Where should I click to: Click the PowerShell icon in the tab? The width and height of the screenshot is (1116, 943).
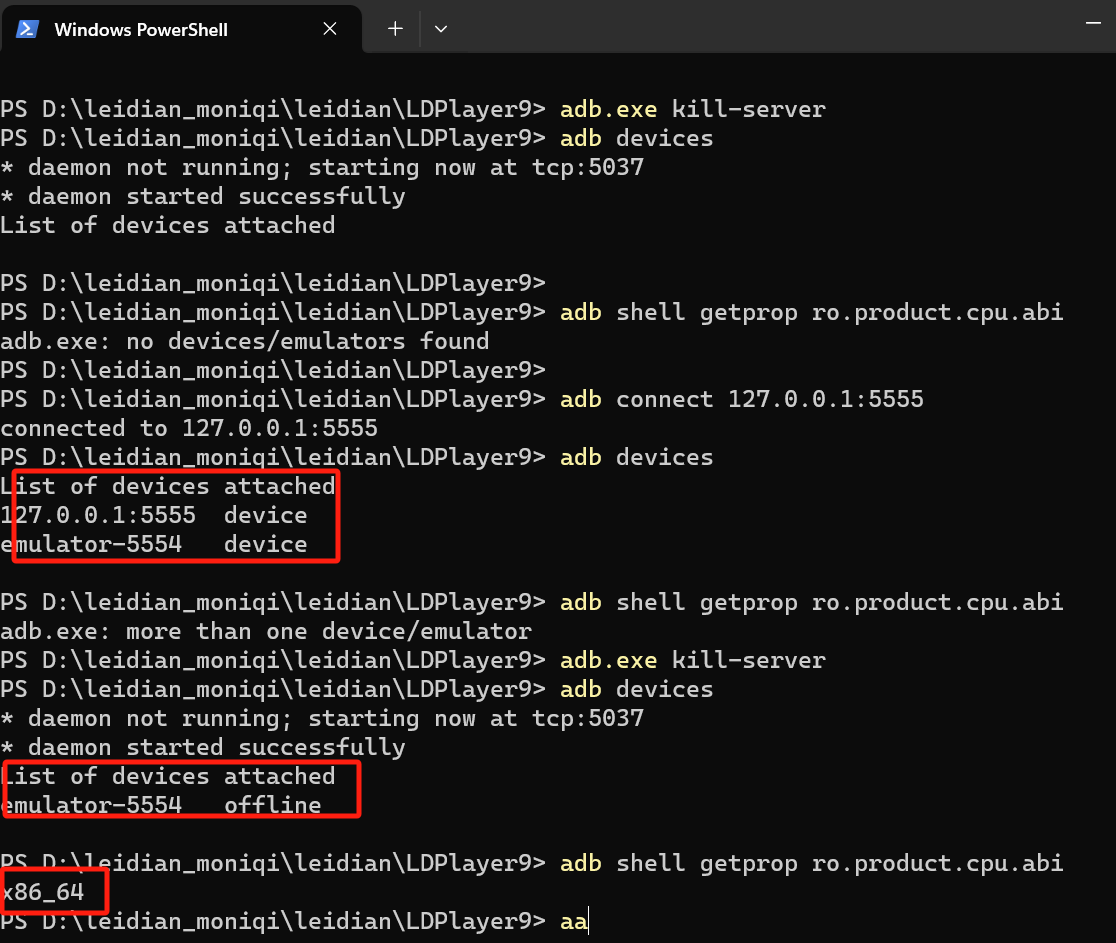click(27, 29)
